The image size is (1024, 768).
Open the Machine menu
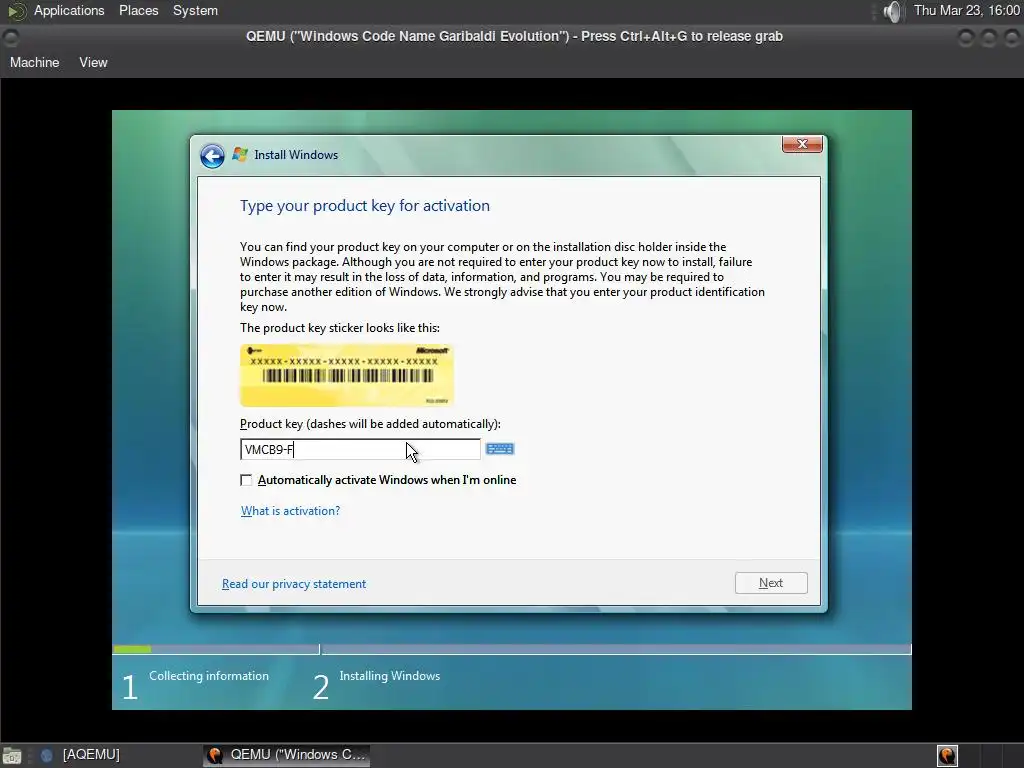(x=35, y=63)
